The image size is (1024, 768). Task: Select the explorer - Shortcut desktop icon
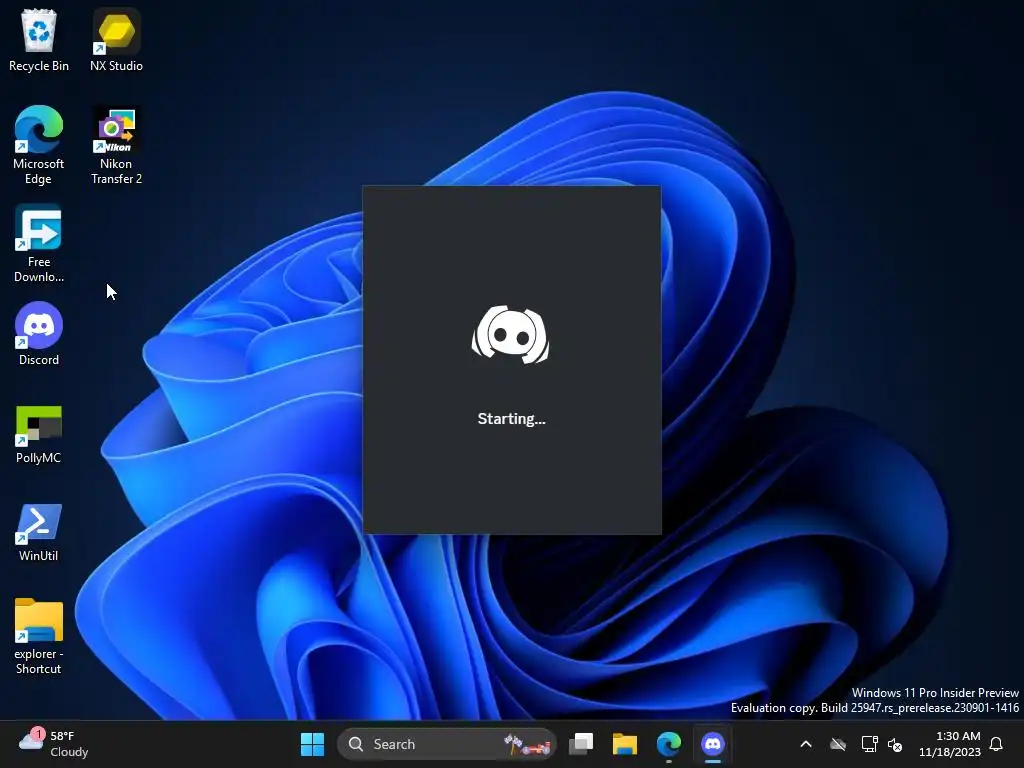click(x=39, y=635)
